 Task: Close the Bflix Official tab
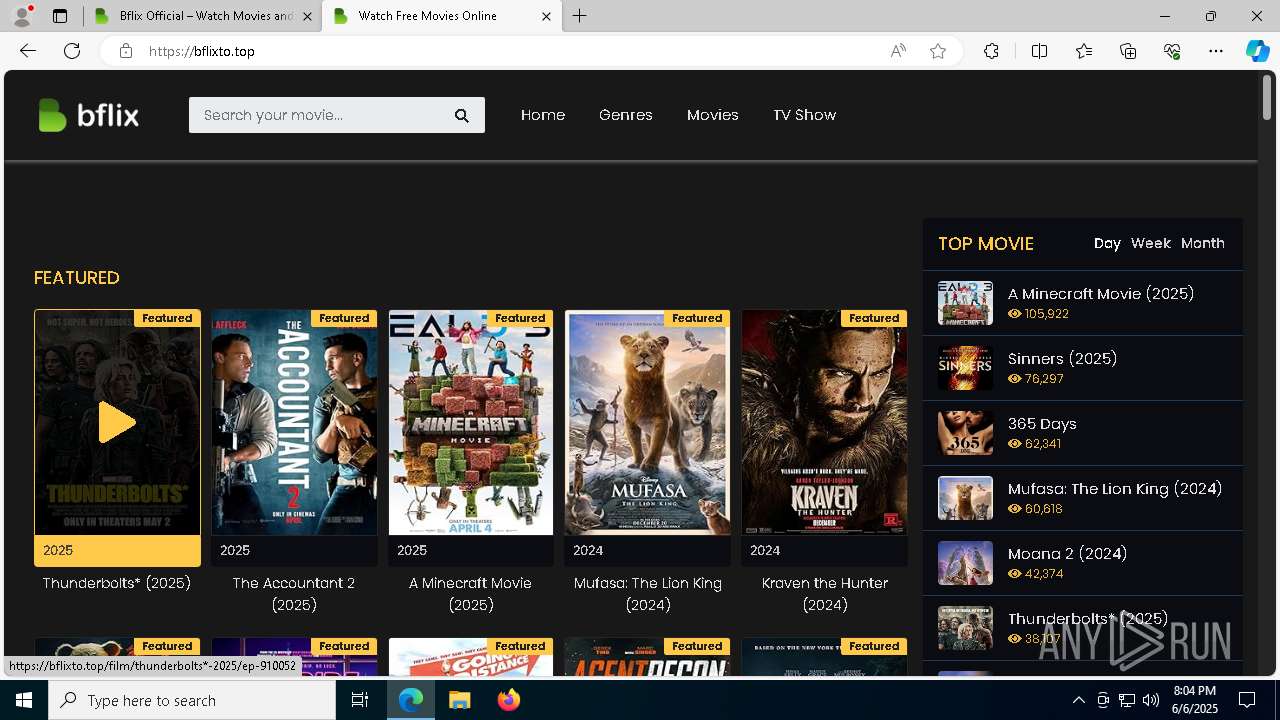[307, 16]
